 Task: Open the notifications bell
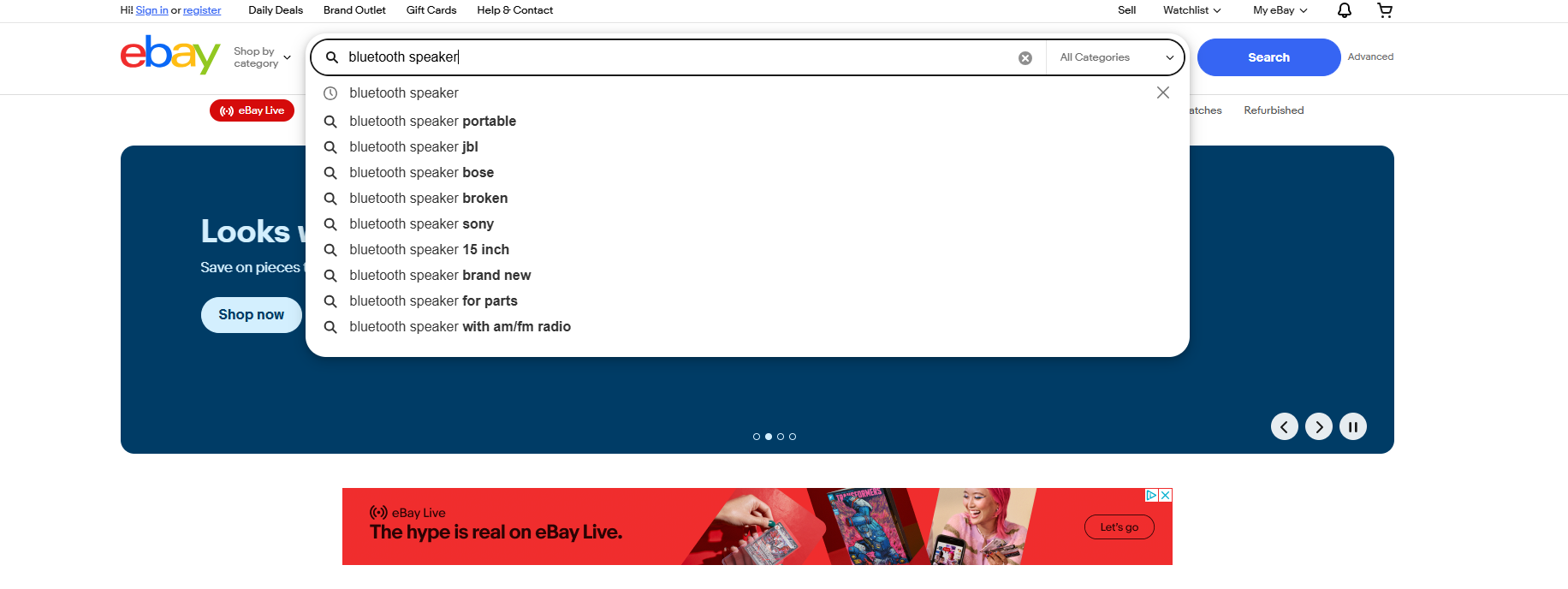[1345, 10]
